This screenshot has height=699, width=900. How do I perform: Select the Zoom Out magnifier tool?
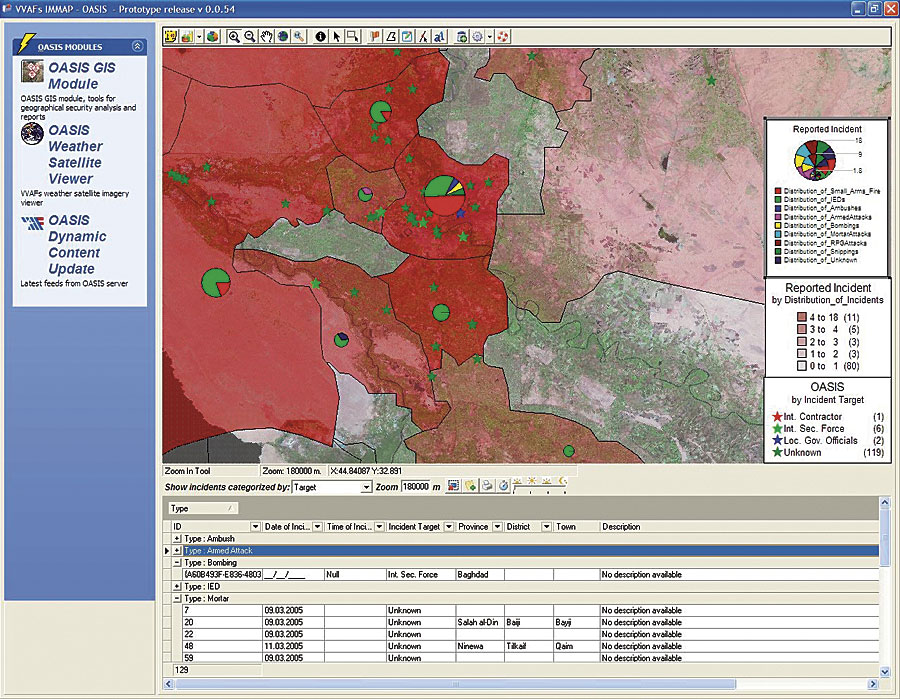click(x=249, y=36)
